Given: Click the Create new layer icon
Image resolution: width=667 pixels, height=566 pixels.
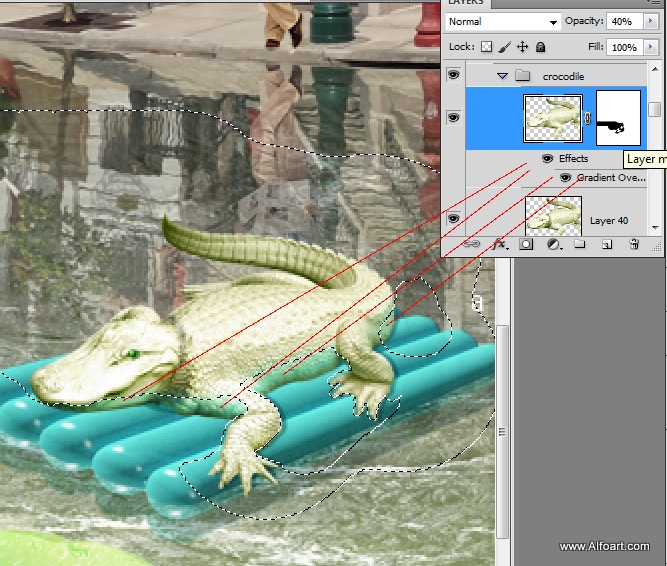Looking at the screenshot, I should (x=606, y=244).
